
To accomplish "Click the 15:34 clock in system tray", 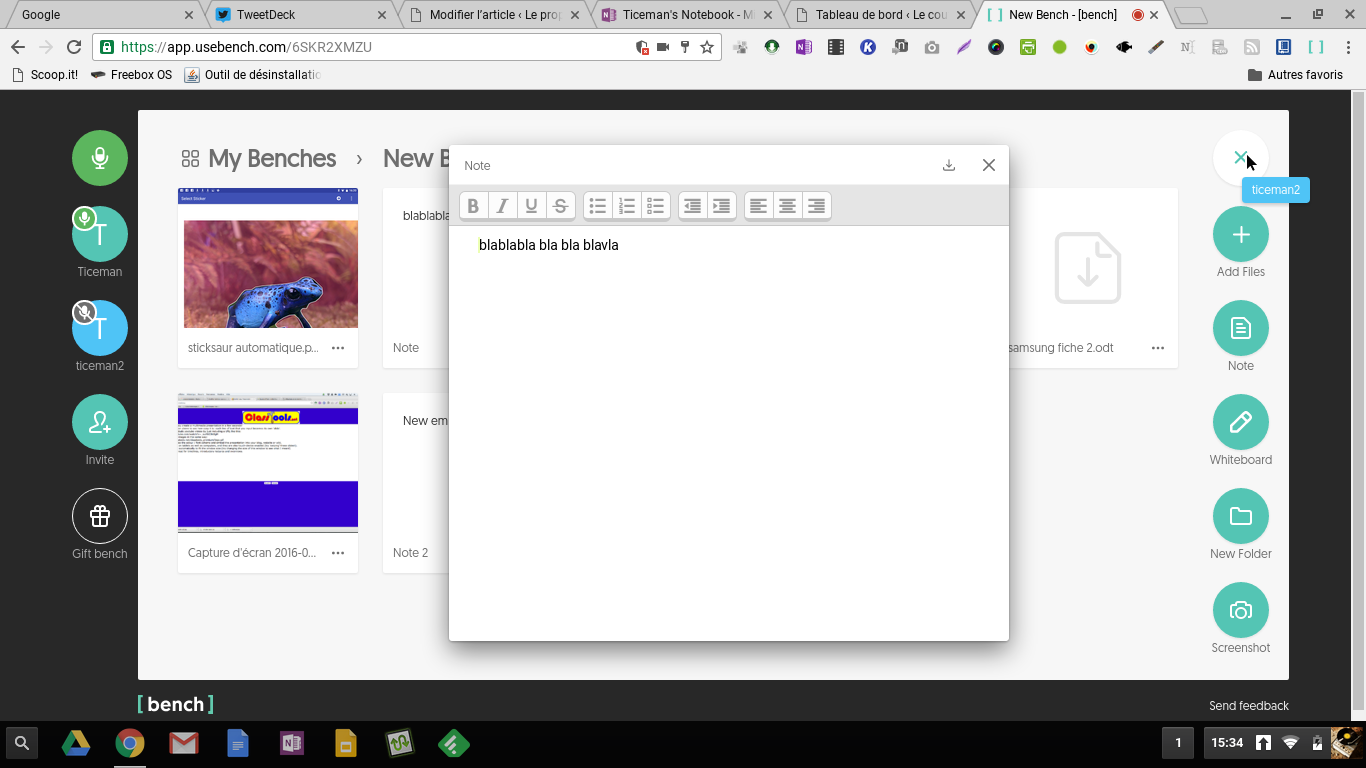I will 1227,743.
